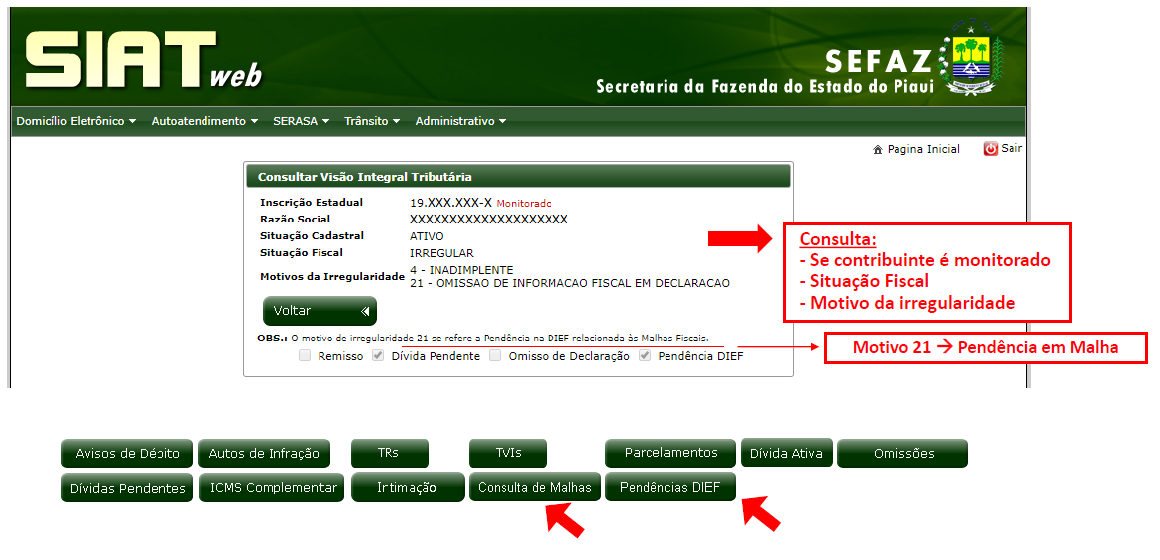Click Secretaria da Fazenda do Estado do Piauí text
This screenshot has width=1160, height=560.
[766, 87]
